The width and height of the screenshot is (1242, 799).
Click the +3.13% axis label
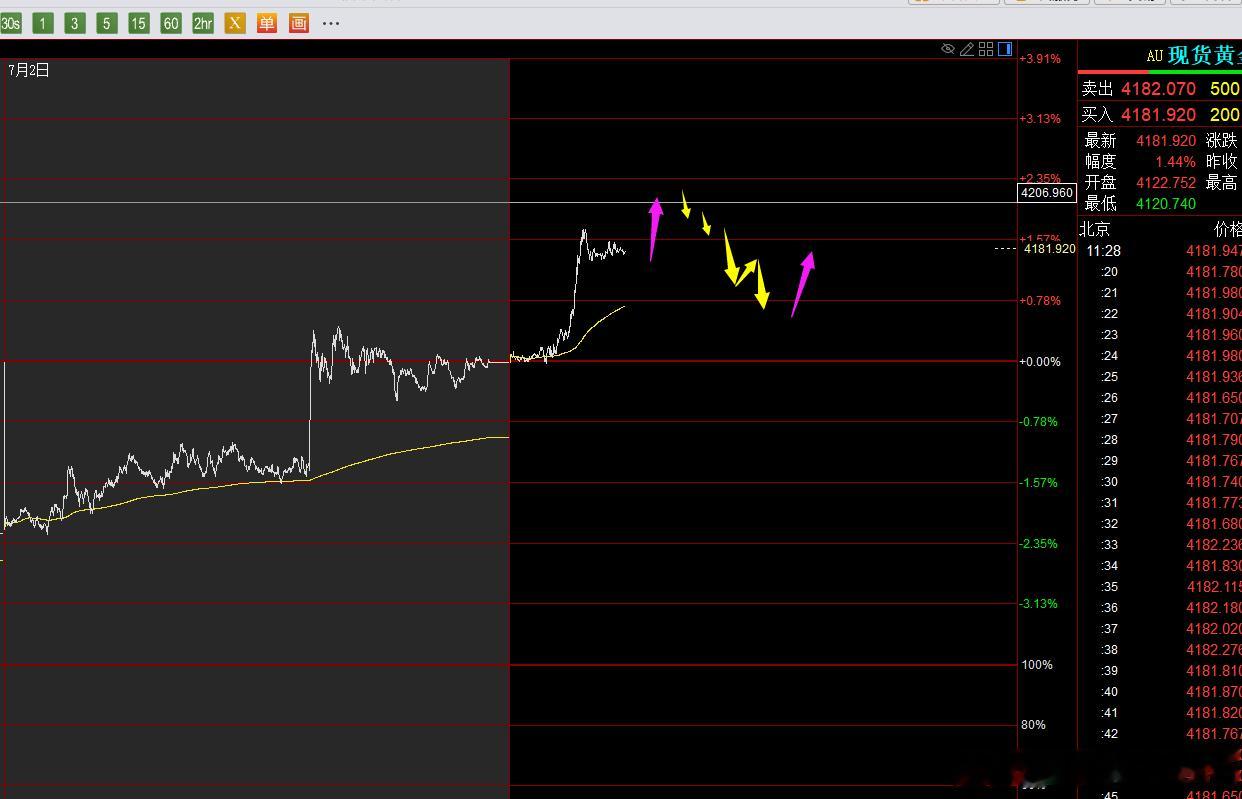pos(1040,119)
